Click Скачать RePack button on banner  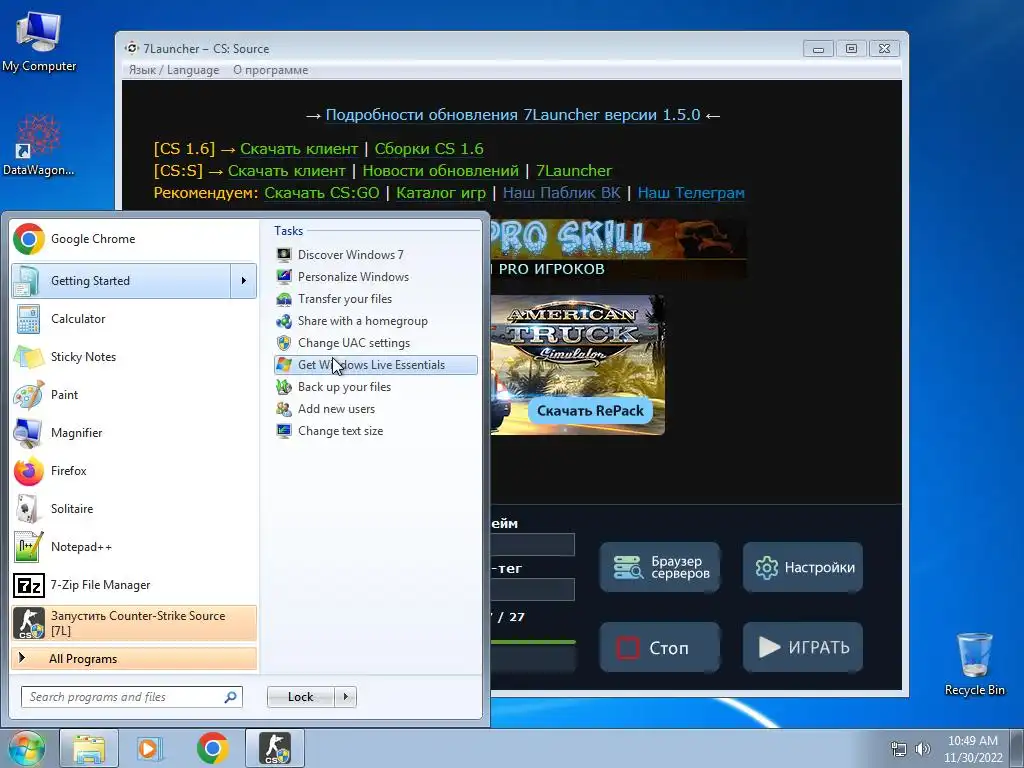coord(590,411)
